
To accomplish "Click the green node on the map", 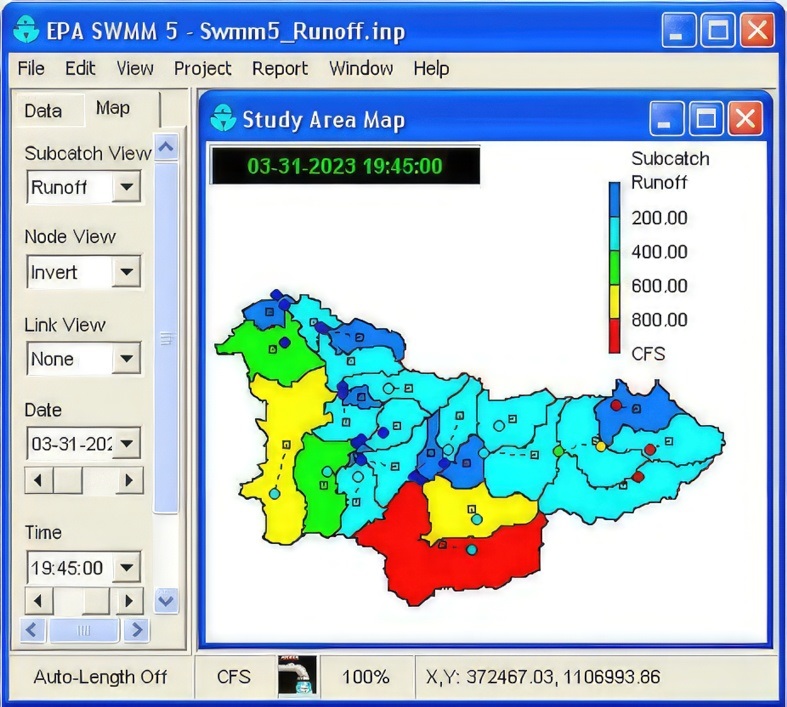I will pos(559,451).
